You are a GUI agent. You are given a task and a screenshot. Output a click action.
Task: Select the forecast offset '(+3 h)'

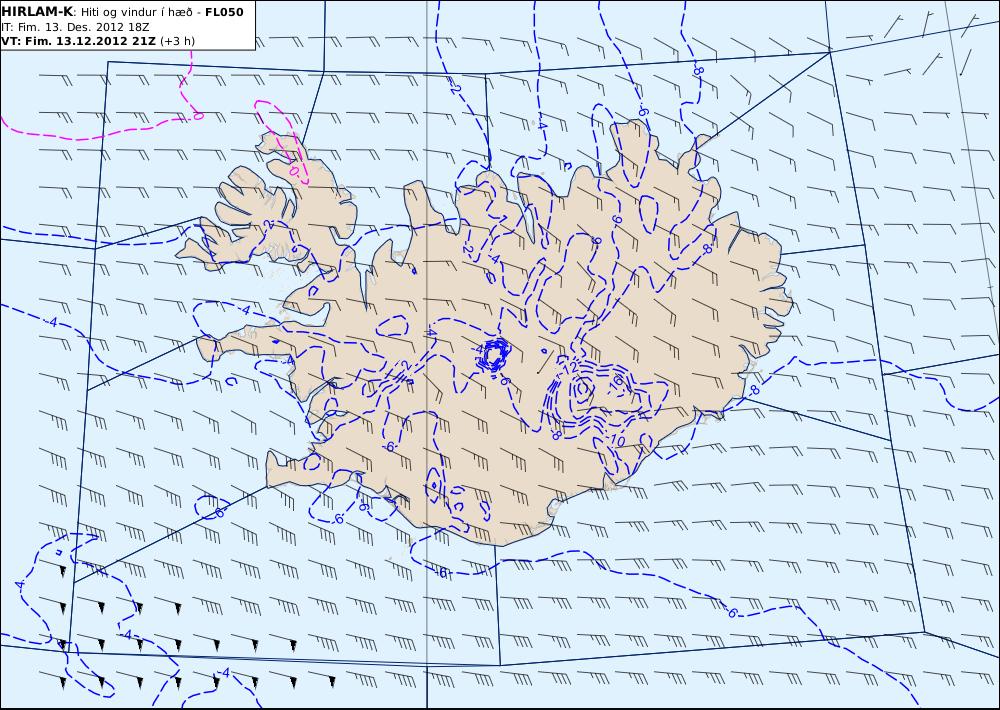(x=177, y=41)
